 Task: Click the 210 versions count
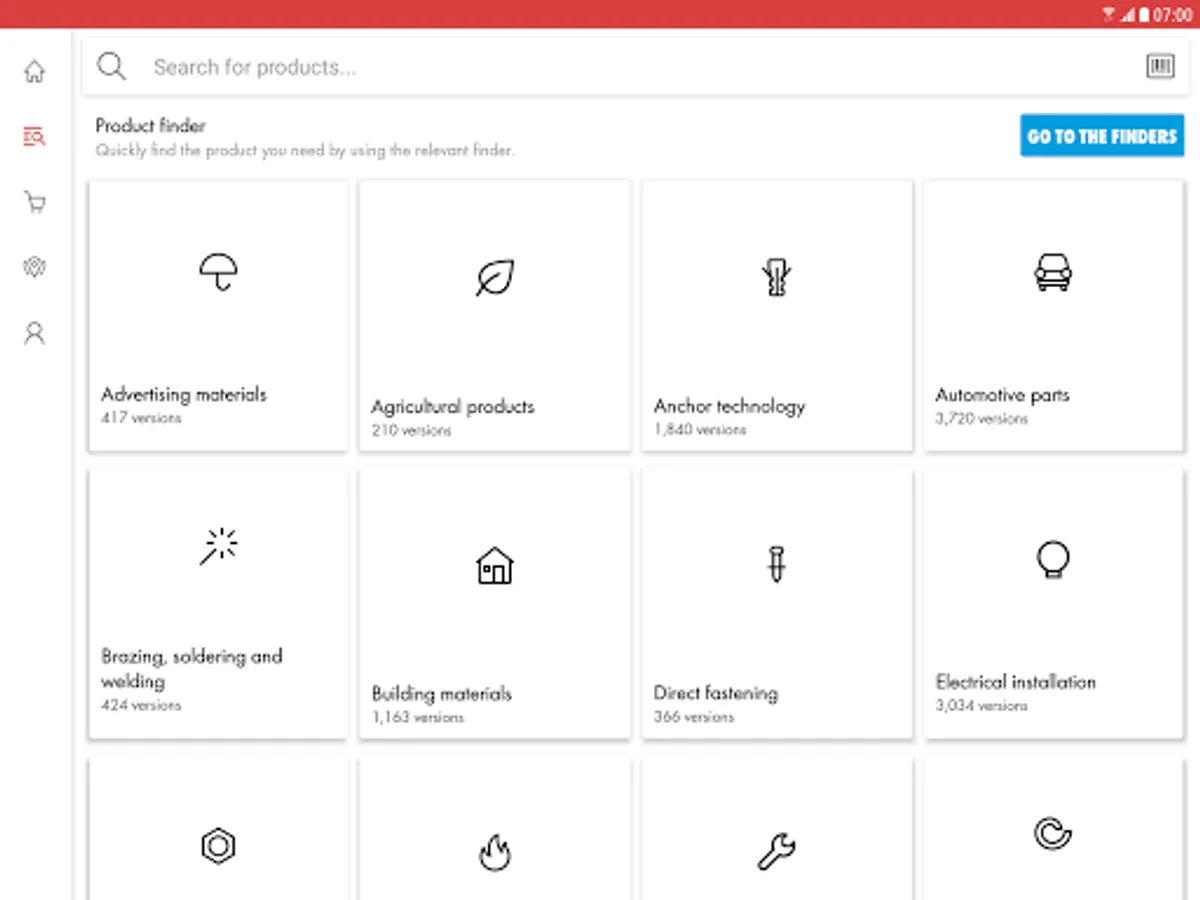coord(411,430)
